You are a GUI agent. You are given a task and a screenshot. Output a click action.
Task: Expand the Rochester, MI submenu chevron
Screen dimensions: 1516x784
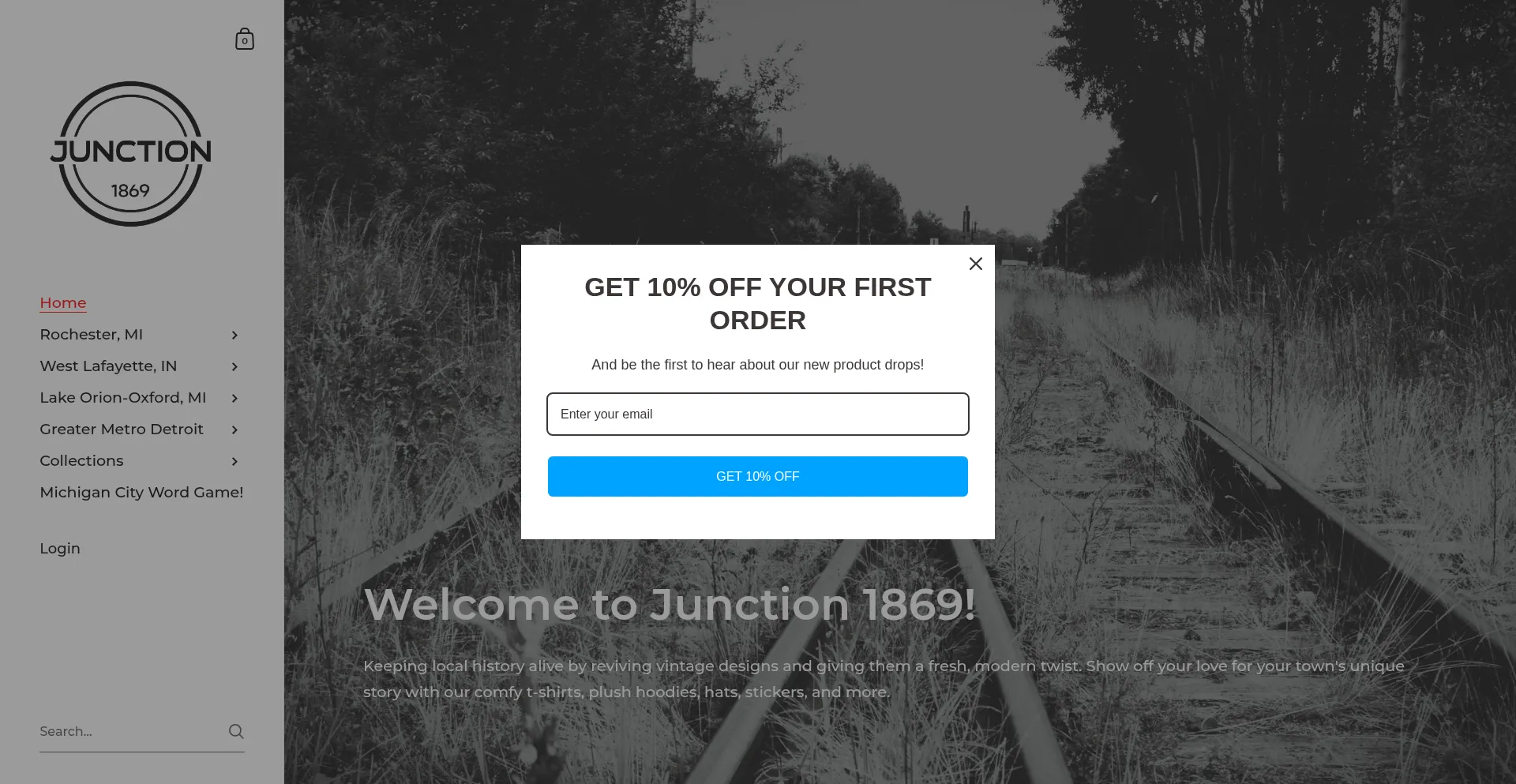tap(234, 335)
